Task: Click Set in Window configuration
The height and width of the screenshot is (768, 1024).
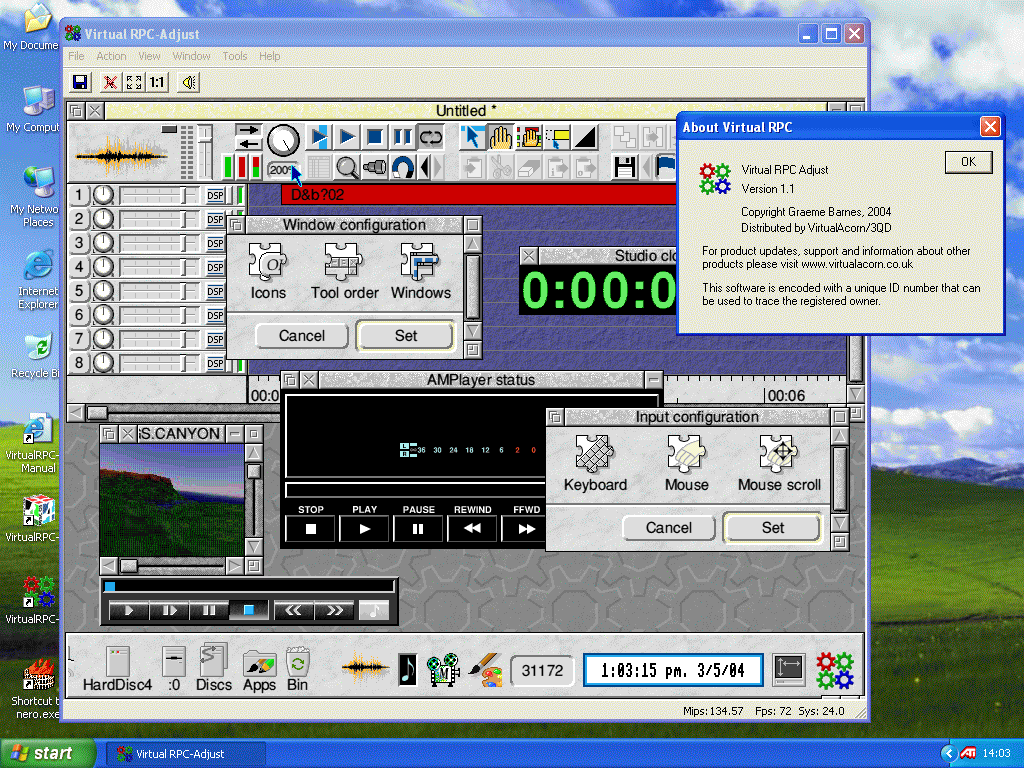Action: [405, 336]
